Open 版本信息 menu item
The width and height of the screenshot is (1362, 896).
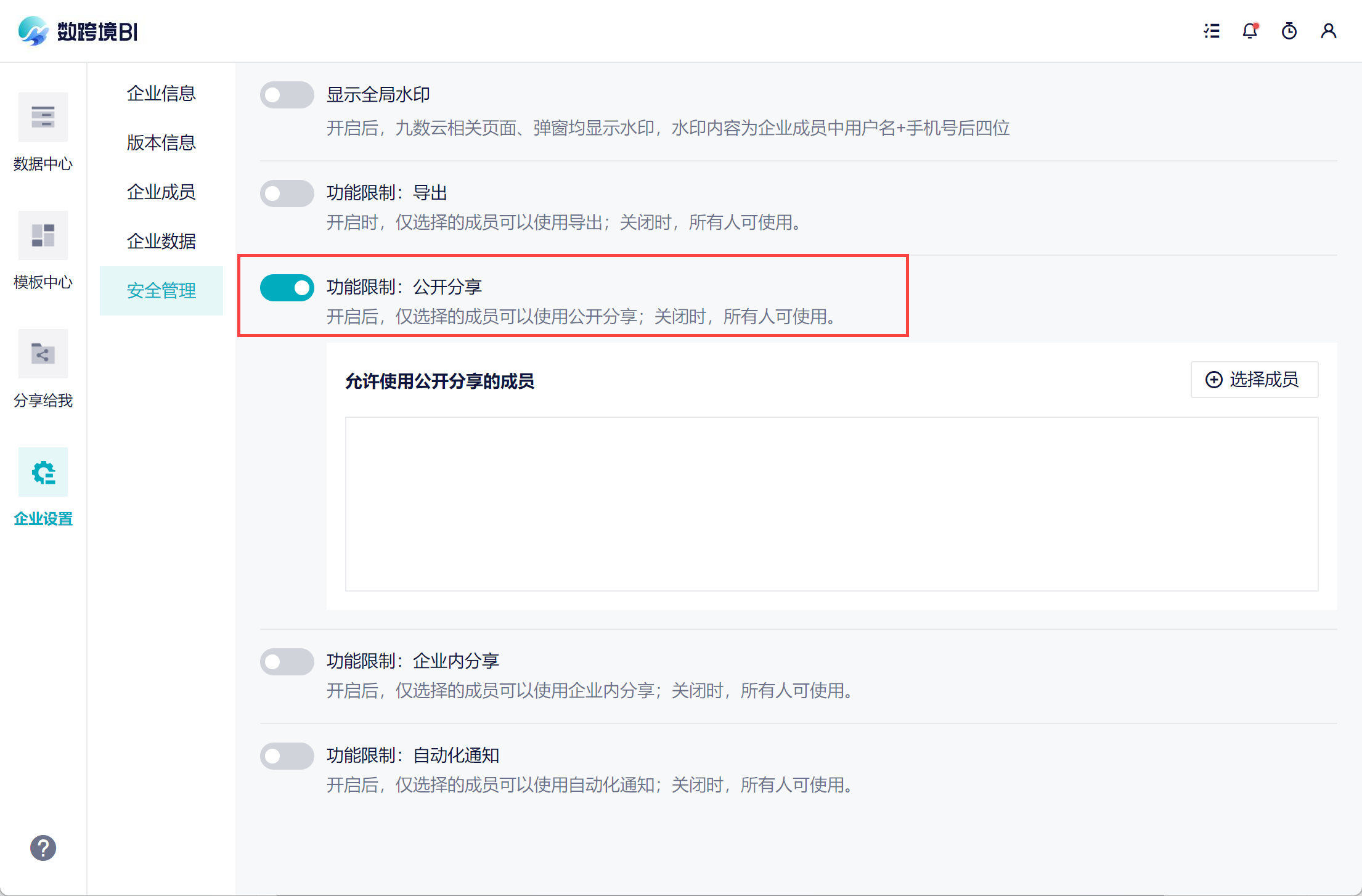point(161,143)
